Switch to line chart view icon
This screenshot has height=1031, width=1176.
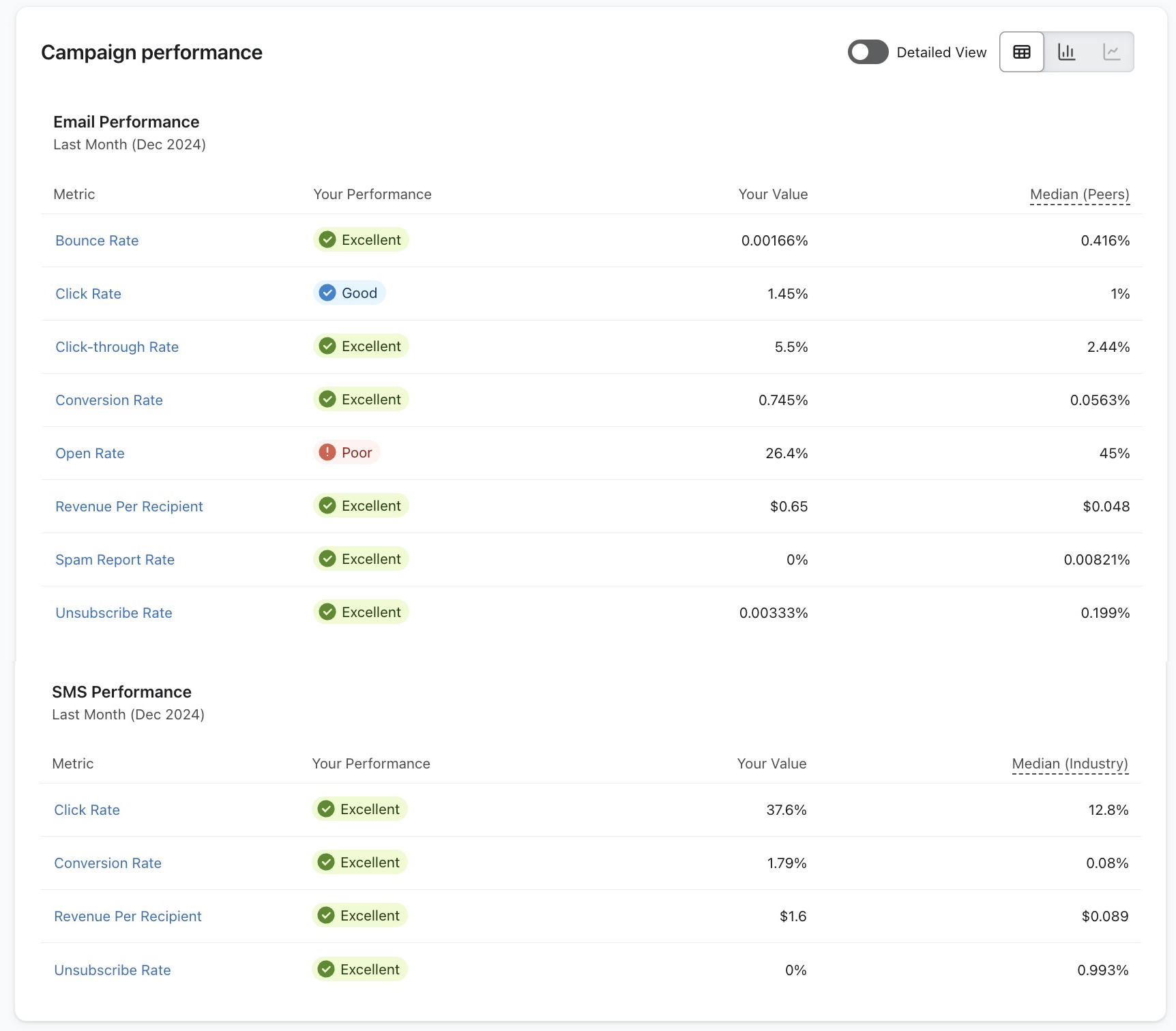click(x=1111, y=52)
